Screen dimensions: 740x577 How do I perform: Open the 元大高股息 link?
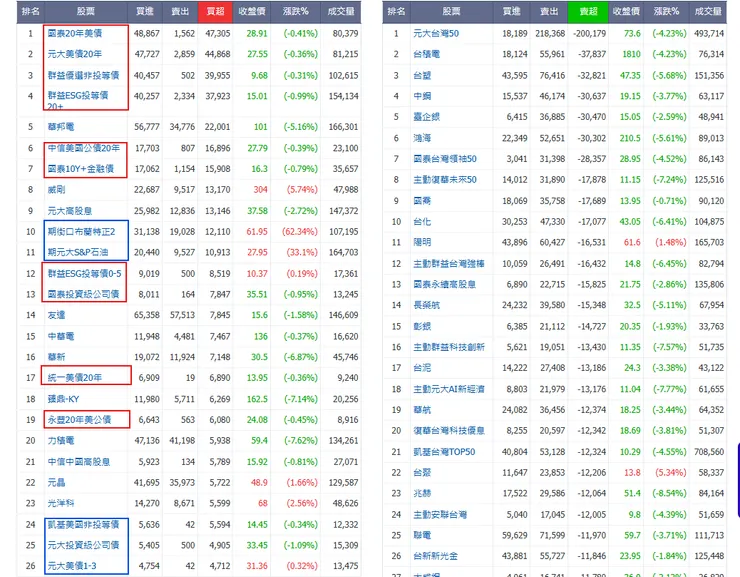(x=70, y=211)
